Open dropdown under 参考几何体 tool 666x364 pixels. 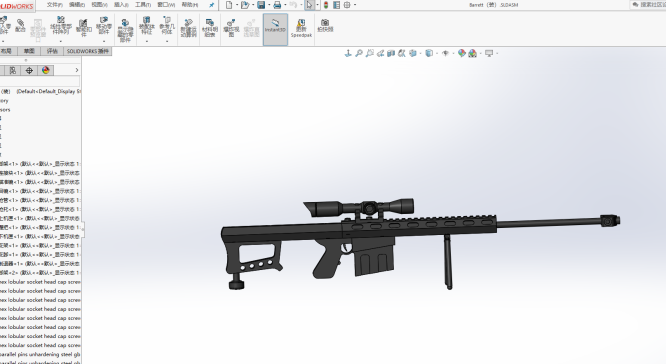click(167, 41)
